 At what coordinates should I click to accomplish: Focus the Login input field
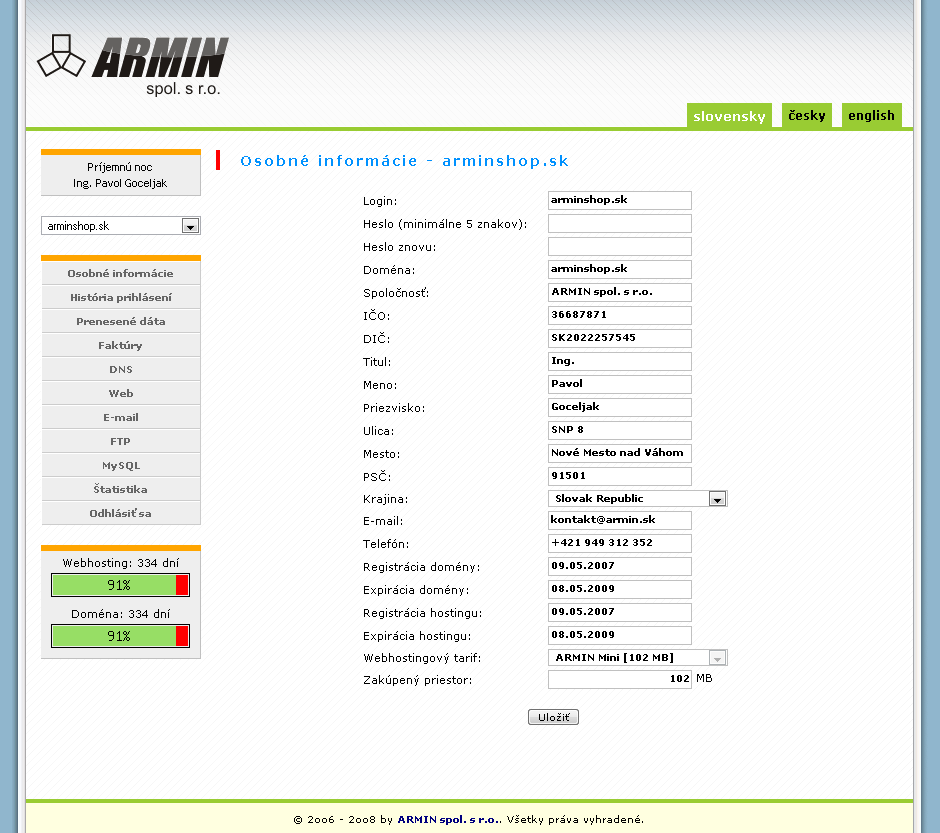pos(619,200)
